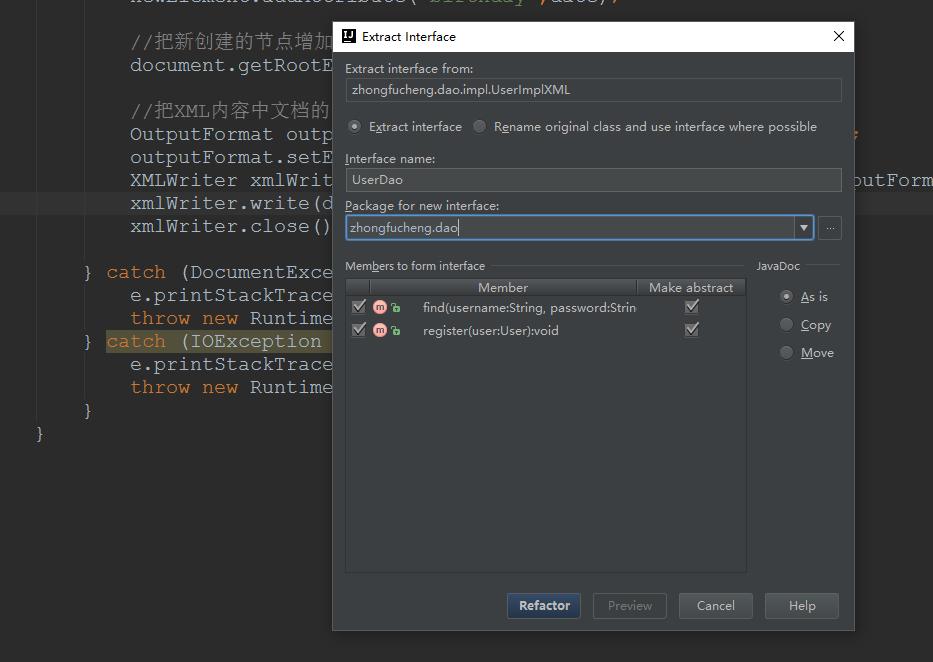Screen dimensions: 933x662
Task: Uncheck the find member checkbox
Action: (x=359, y=307)
